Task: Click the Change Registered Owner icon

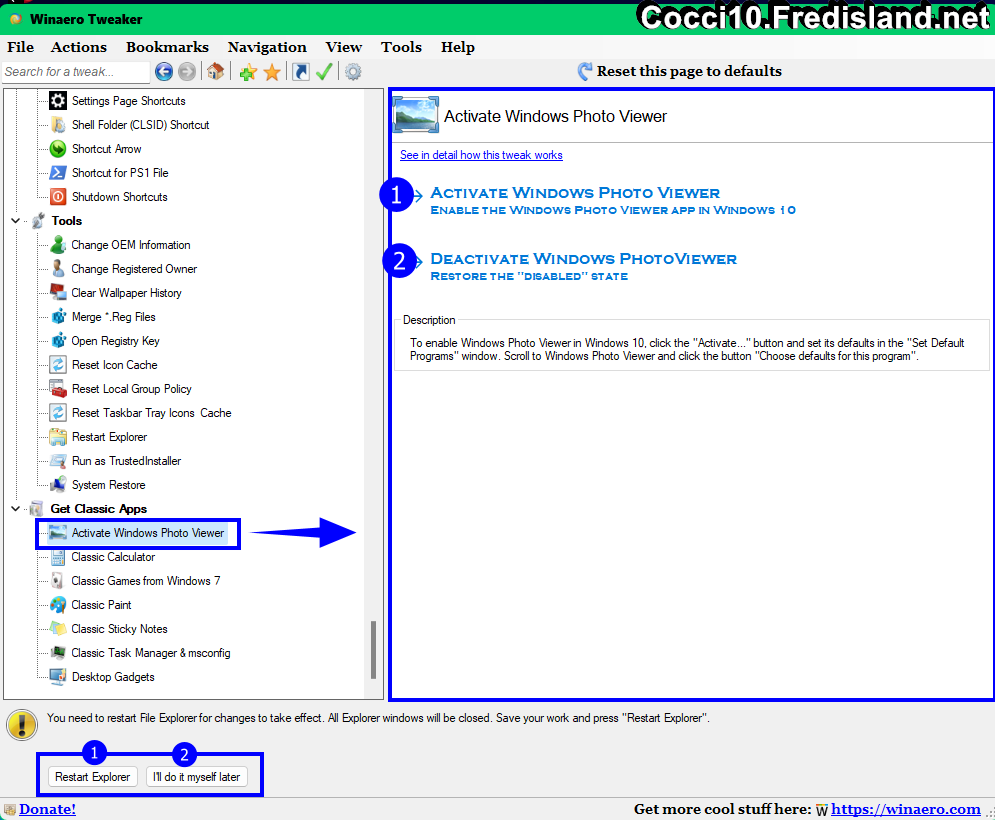Action: [x=58, y=268]
